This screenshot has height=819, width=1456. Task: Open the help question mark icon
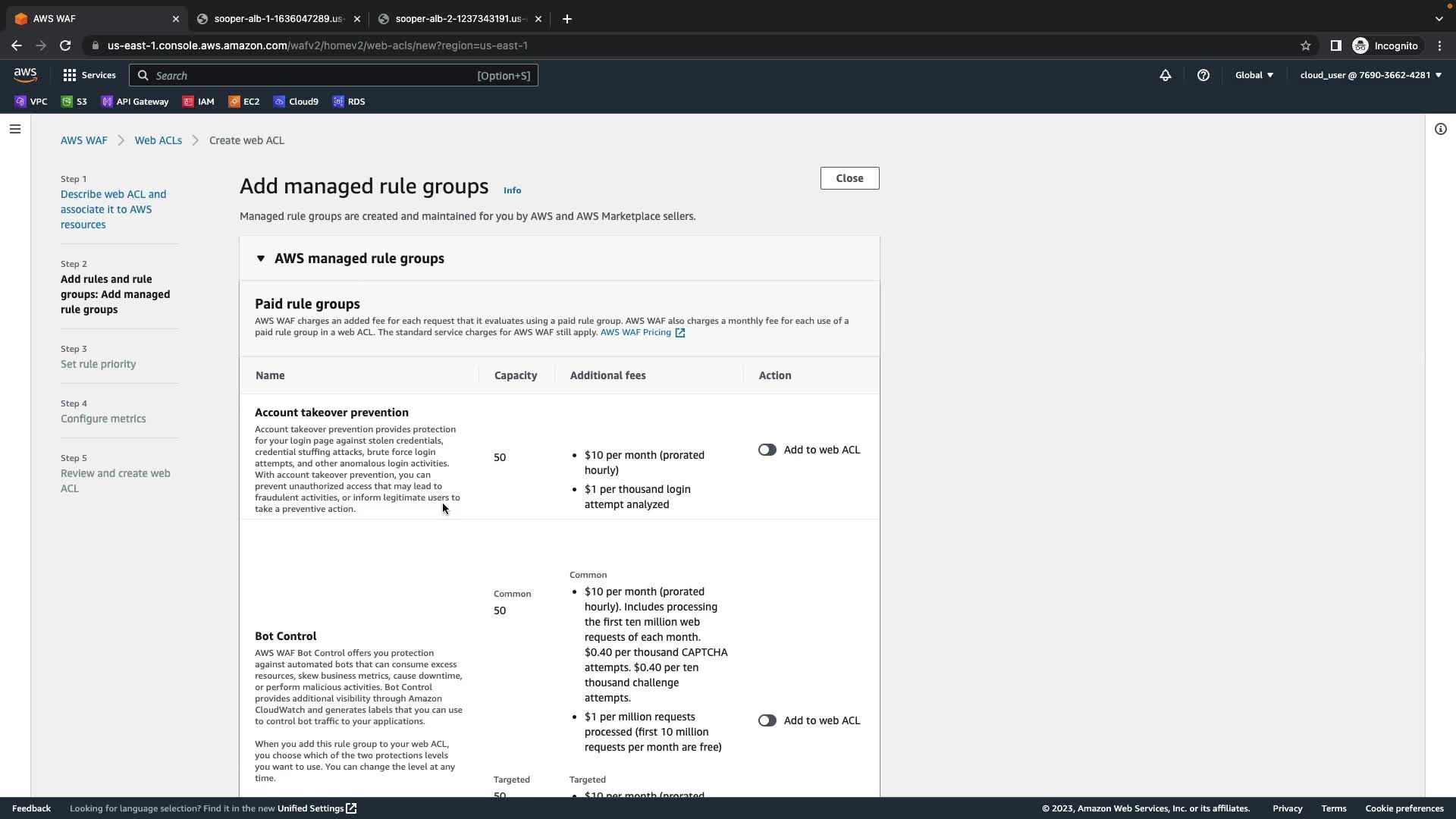1203,75
